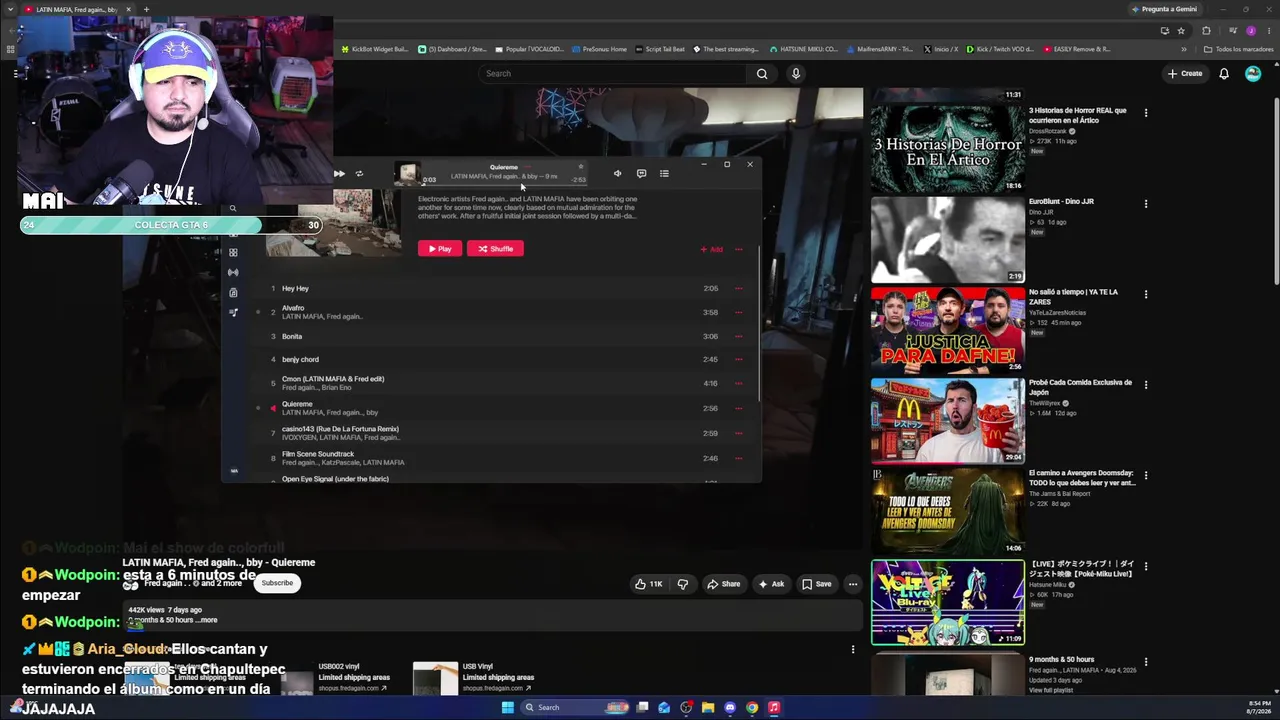1280x720 pixels.
Task: Bookmark this page with Chrome star
Action: [1181, 31]
